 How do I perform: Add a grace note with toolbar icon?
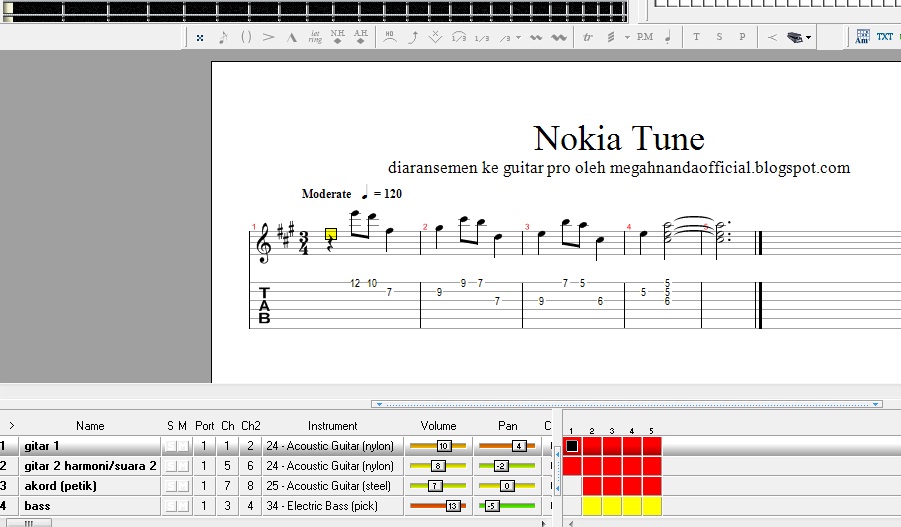[x=223, y=38]
